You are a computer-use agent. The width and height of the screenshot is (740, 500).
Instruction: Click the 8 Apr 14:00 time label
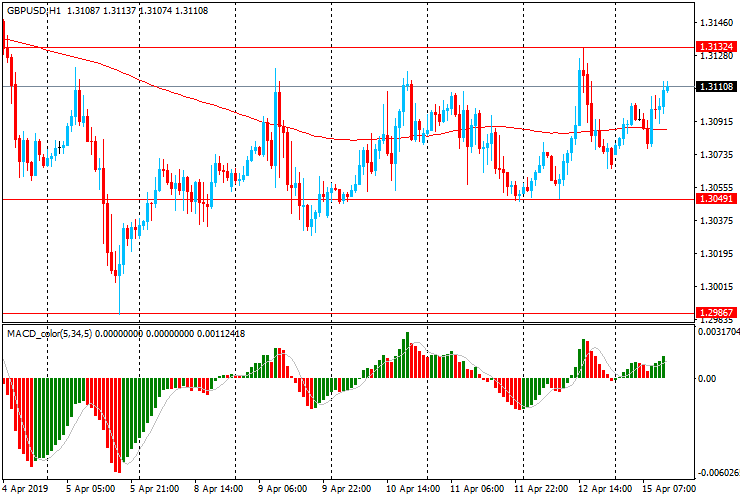click(x=220, y=490)
